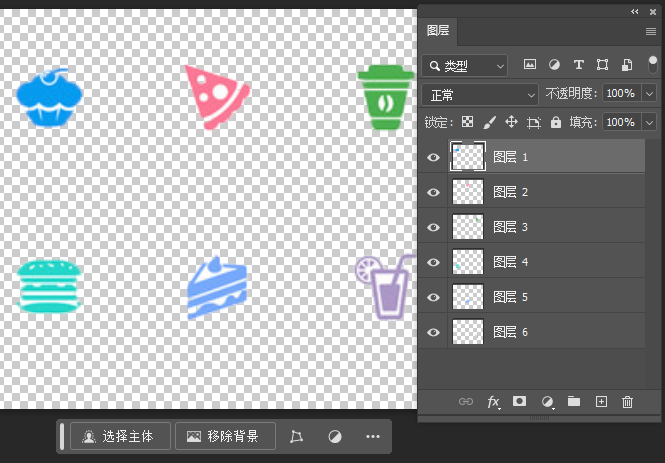Filter layers by pixel layer icon

[x=530, y=64]
